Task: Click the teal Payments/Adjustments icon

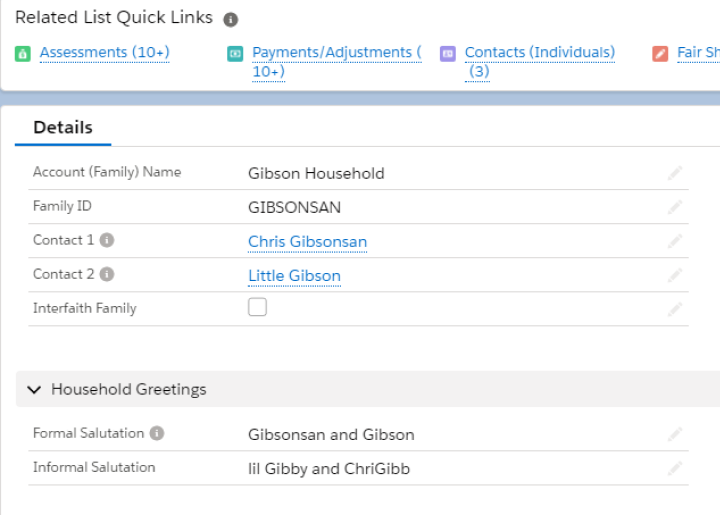Action: click(x=235, y=54)
